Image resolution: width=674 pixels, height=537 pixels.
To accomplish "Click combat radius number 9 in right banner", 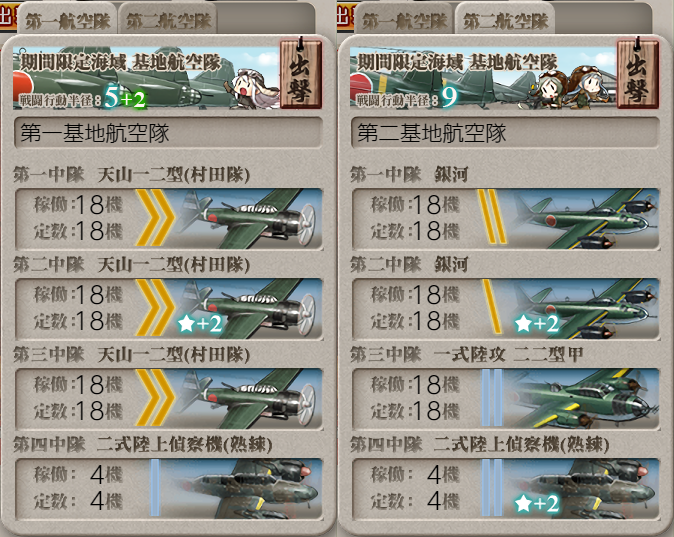I will coord(449,98).
